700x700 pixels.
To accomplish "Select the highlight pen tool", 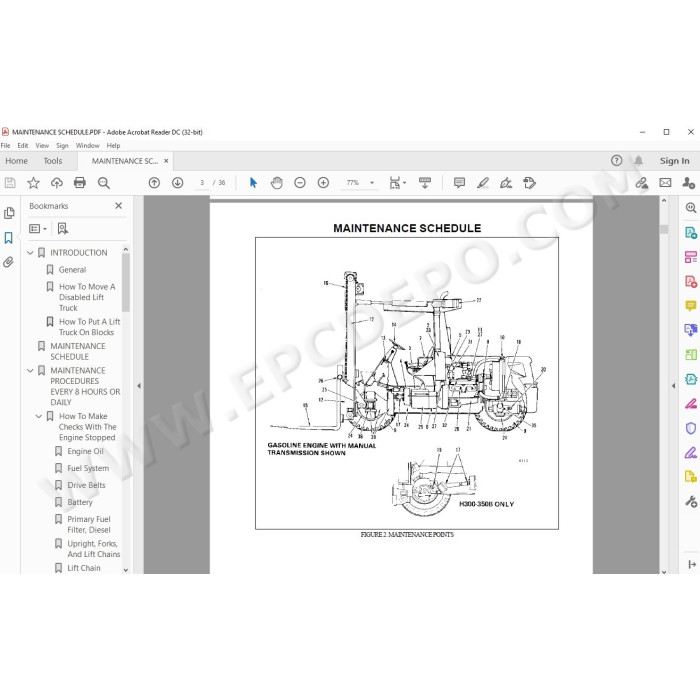I will pyautogui.click(x=483, y=183).
